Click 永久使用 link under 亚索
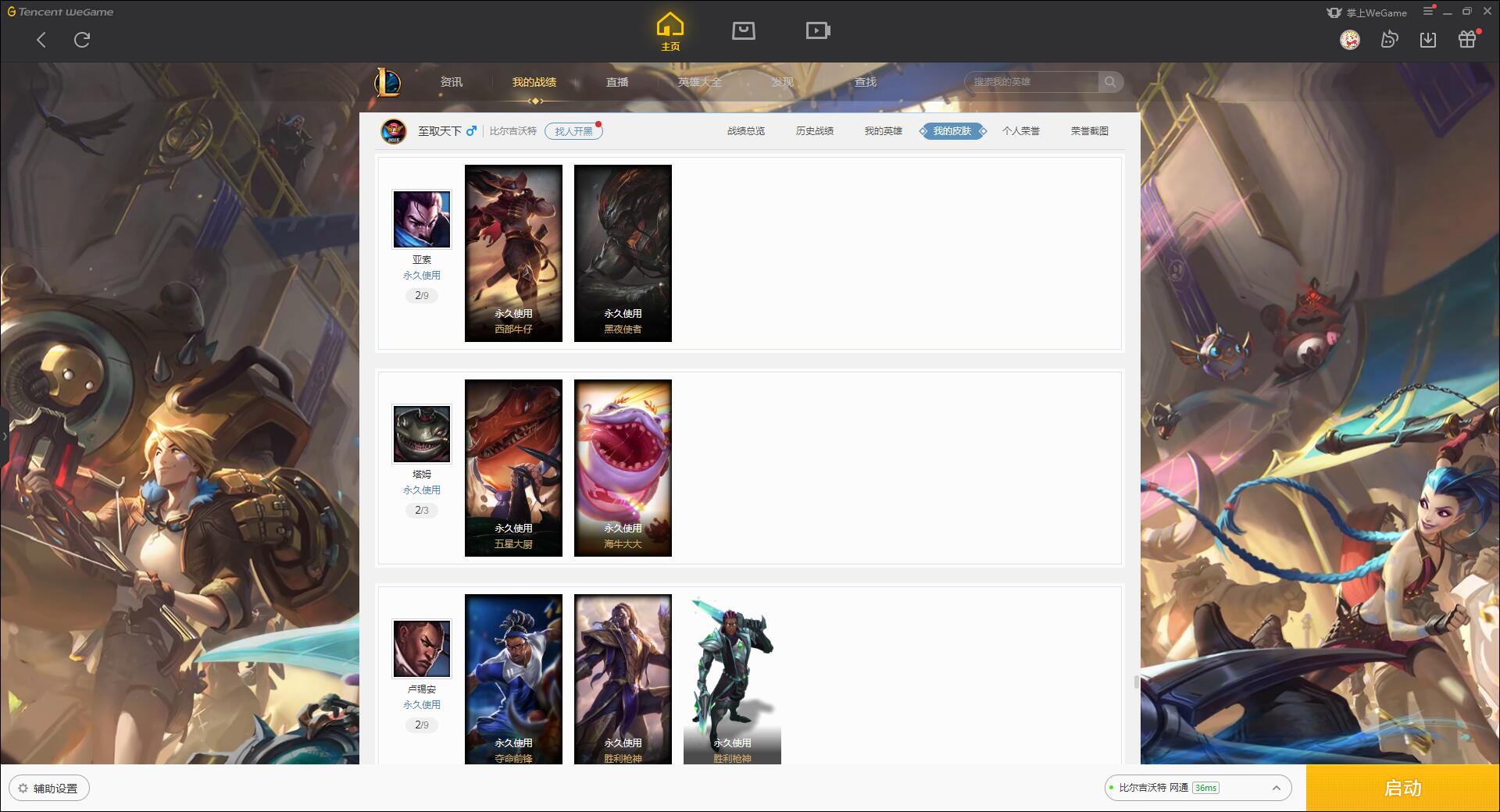Viewport: 1500px width, 812px height. pyautogui.click(x=422, y=276)
